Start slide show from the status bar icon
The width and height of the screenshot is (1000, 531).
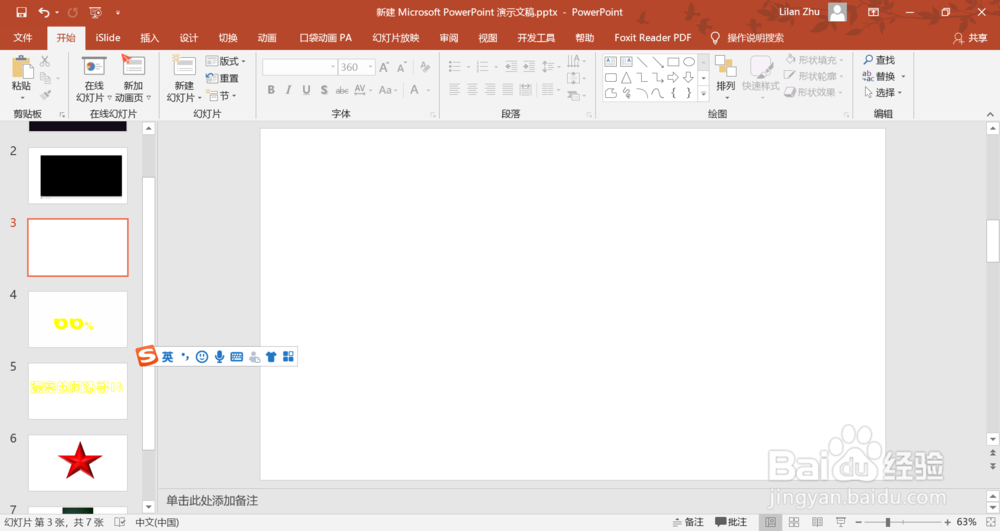click(x=841, y=522)
